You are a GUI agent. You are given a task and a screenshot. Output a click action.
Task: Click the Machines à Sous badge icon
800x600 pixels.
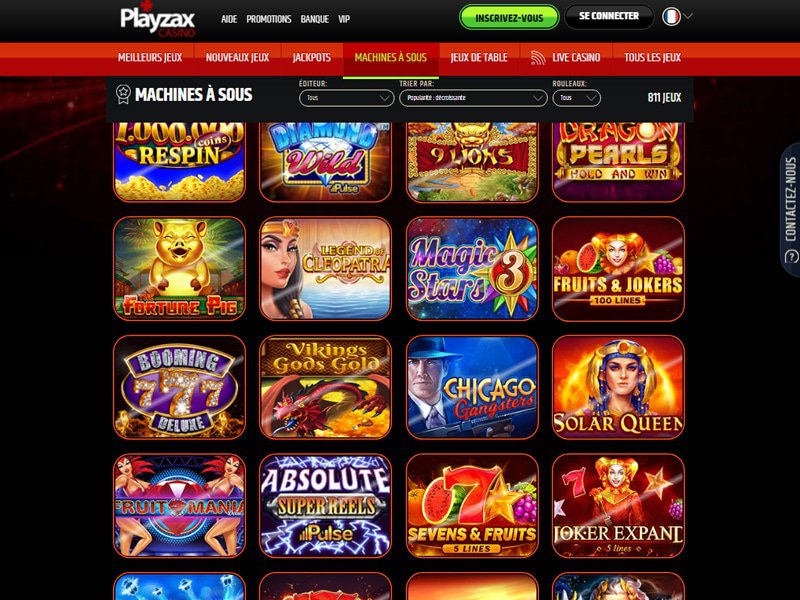(x=123, y=94)
